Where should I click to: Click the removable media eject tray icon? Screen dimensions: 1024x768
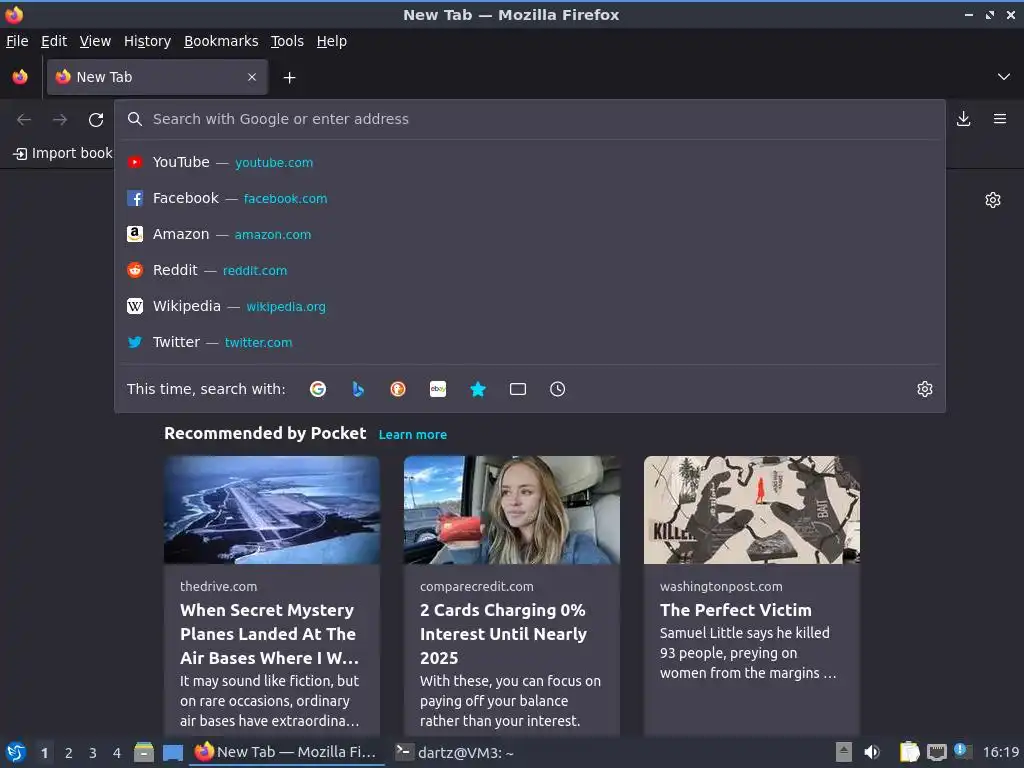[x=844, y=753]
